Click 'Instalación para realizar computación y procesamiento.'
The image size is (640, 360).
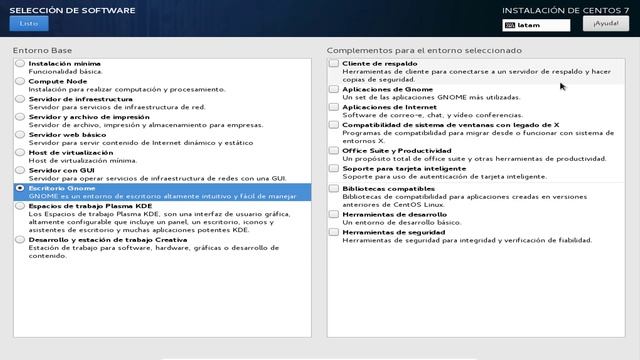[x=127, y=89]
